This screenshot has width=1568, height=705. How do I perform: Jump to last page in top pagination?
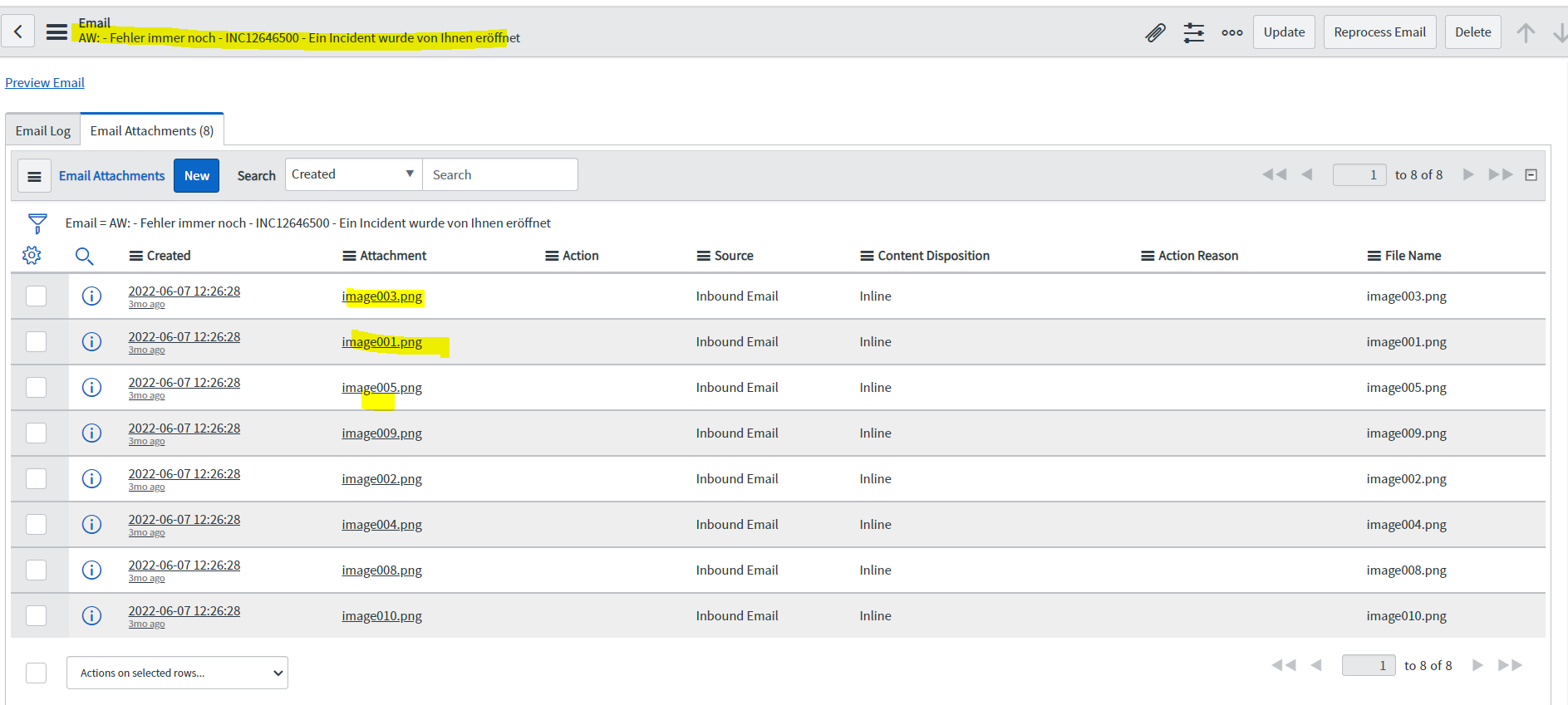point(1501,174)
